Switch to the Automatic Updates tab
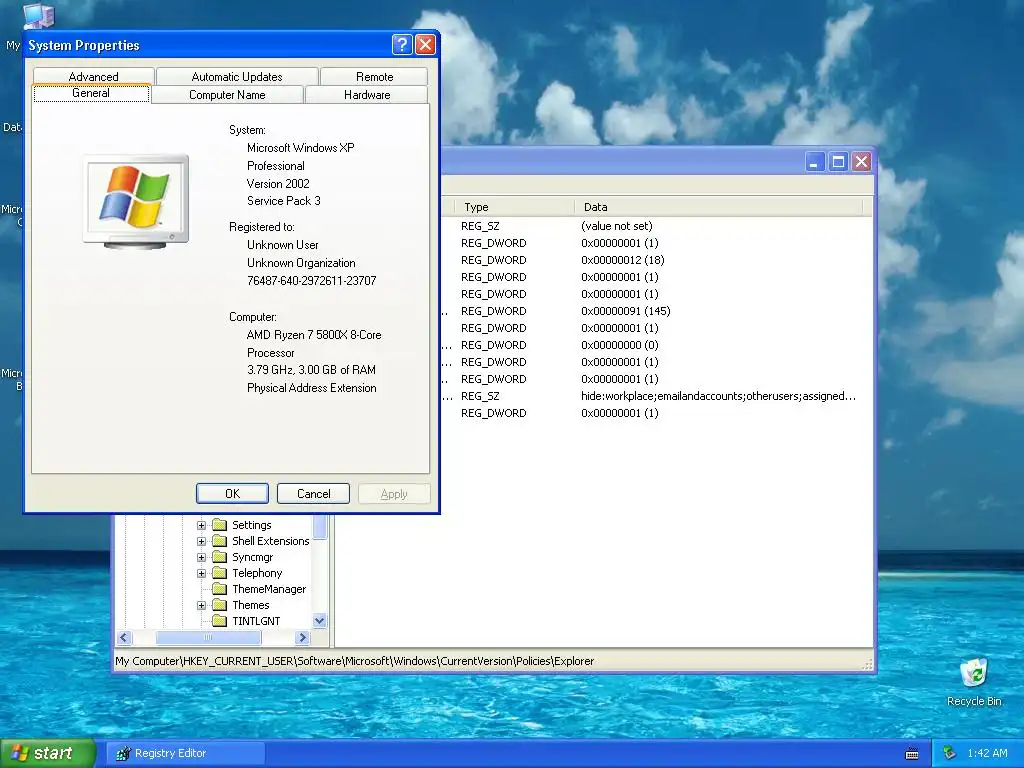The width and height of the screenshot is (1024, 768). point(237,76)
